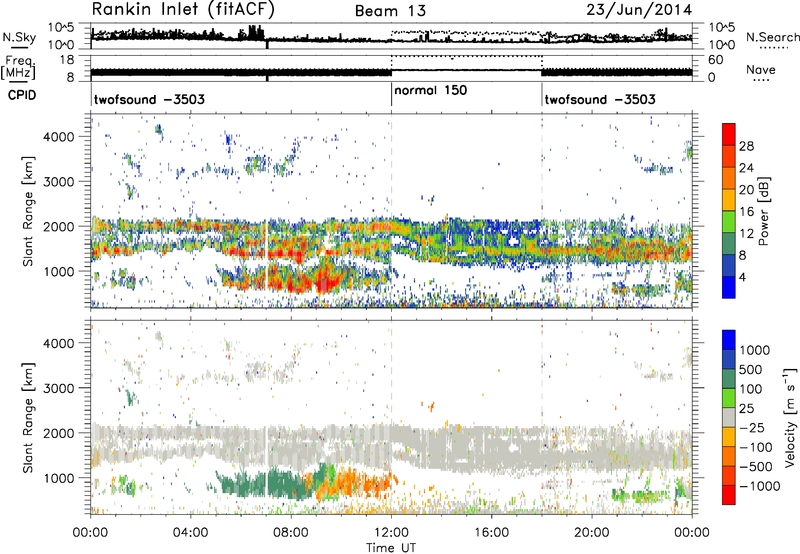The height and width of the screenshot is (554, 800).
Task: Click the '1000' tick on Velocity scale
Action: click(755, 350)
